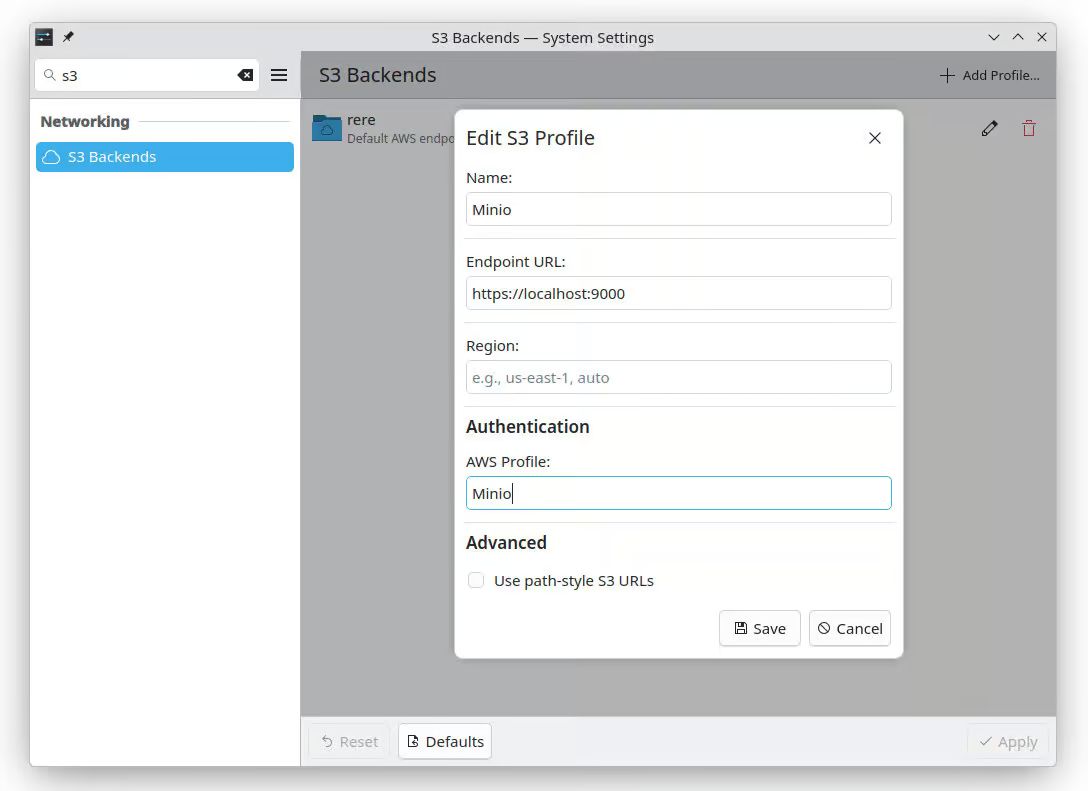This screenshot has height=791, width=1088.
Task: Click the System Settings app icon in title bar
Action: [x=44, y=37]
